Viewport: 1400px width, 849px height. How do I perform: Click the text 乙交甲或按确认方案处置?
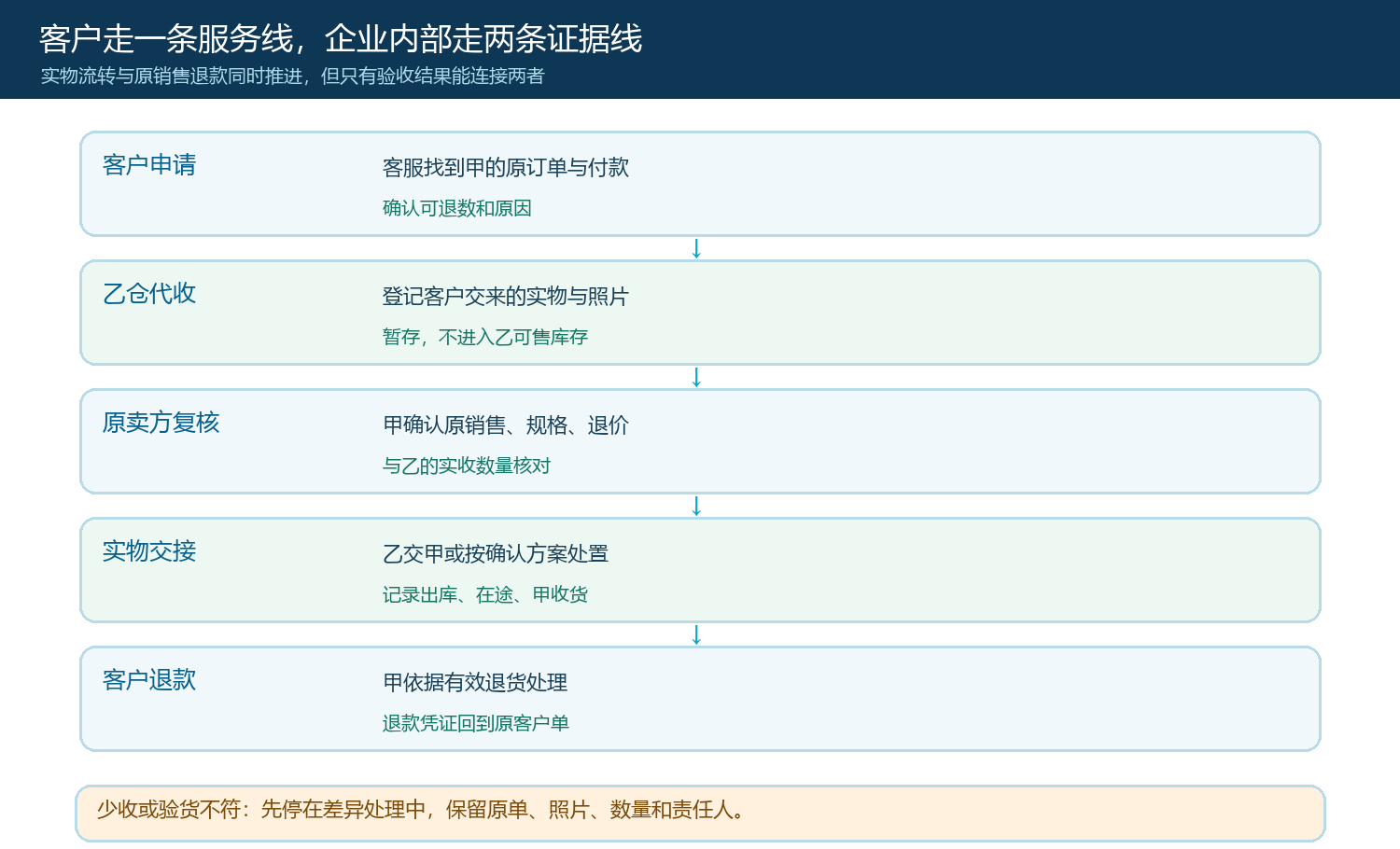click(x=496, y=554)
